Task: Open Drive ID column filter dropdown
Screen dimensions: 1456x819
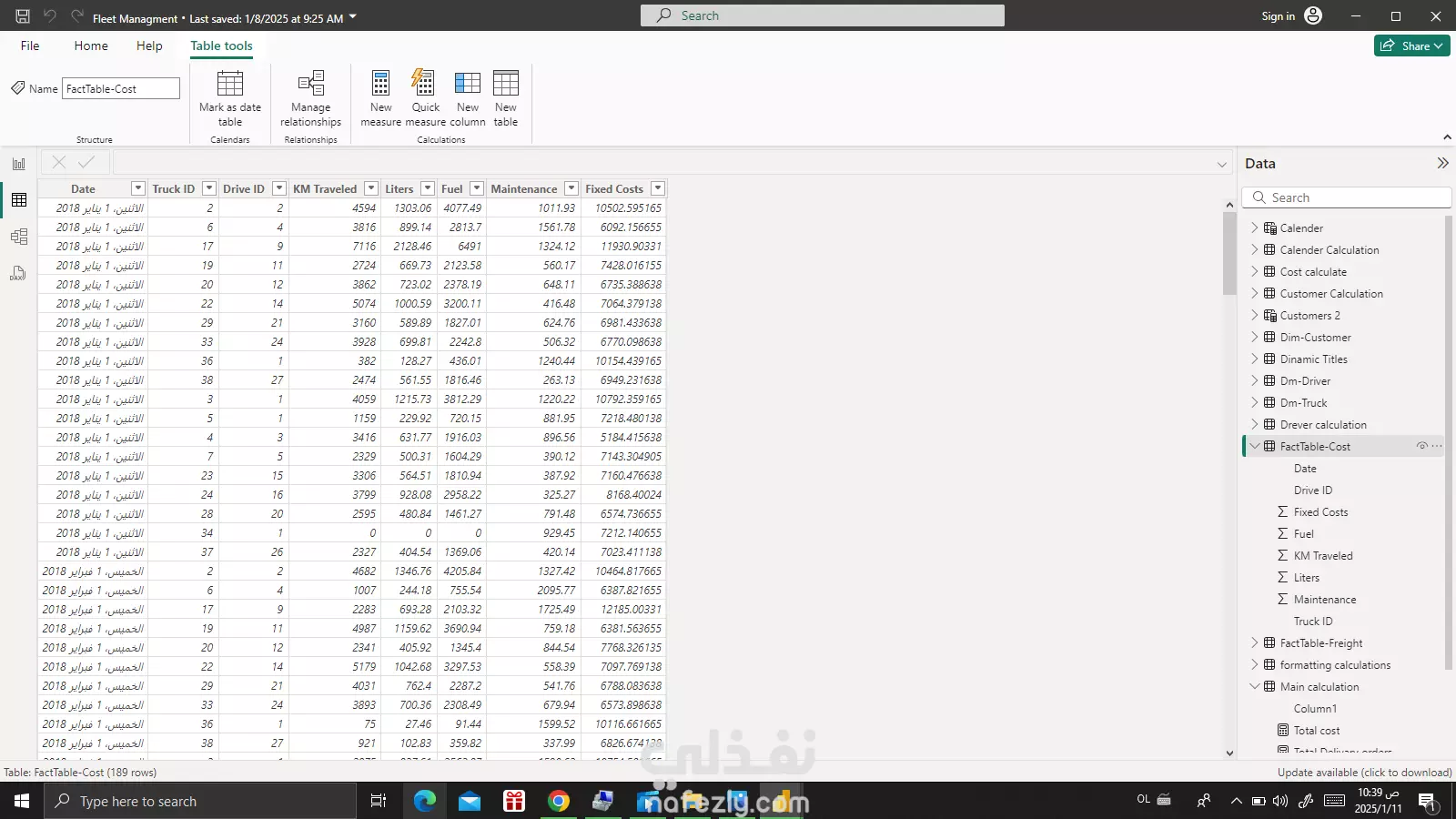Action: [279, 188]
